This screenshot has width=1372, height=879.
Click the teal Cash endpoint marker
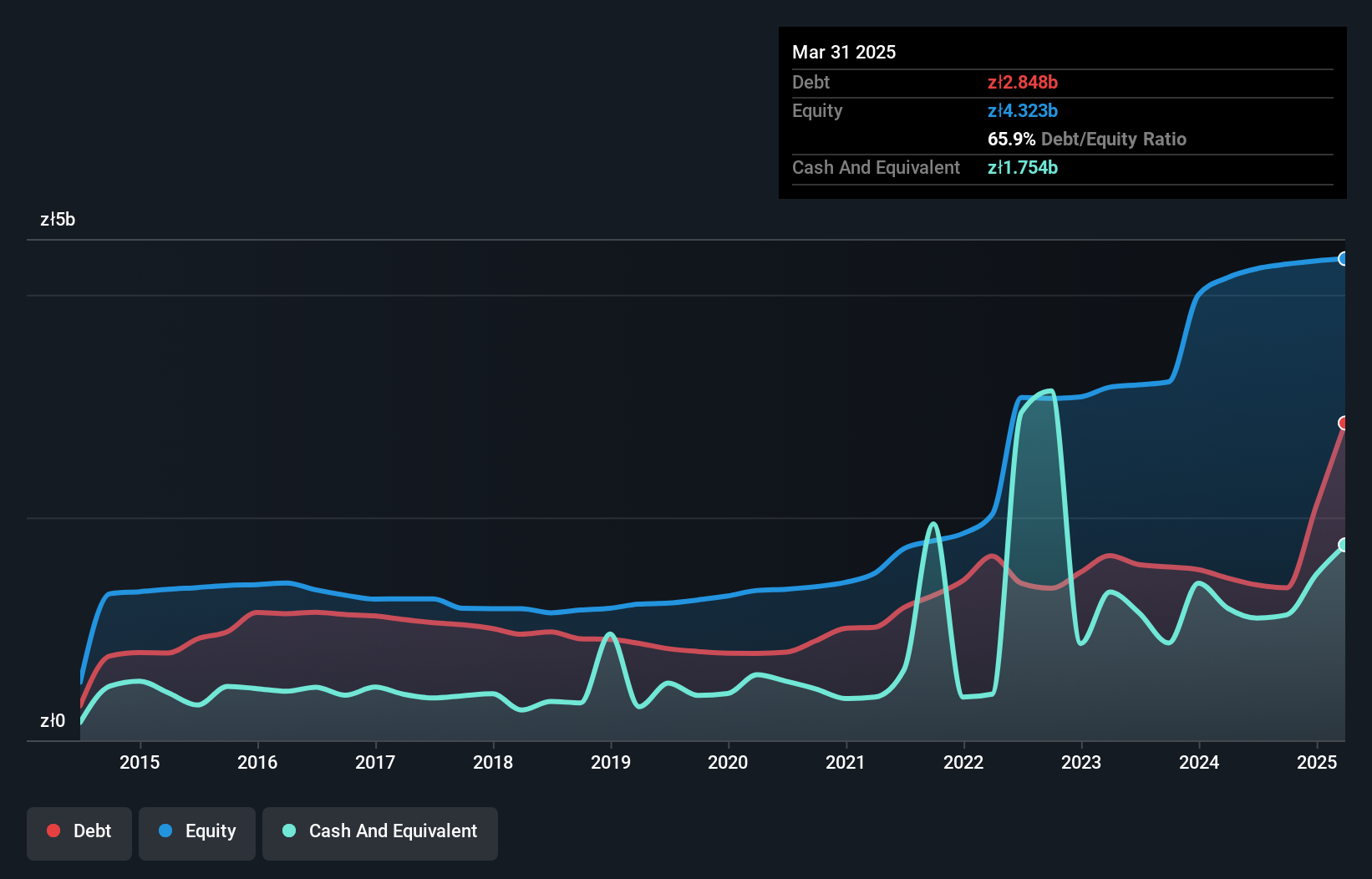1344,545
